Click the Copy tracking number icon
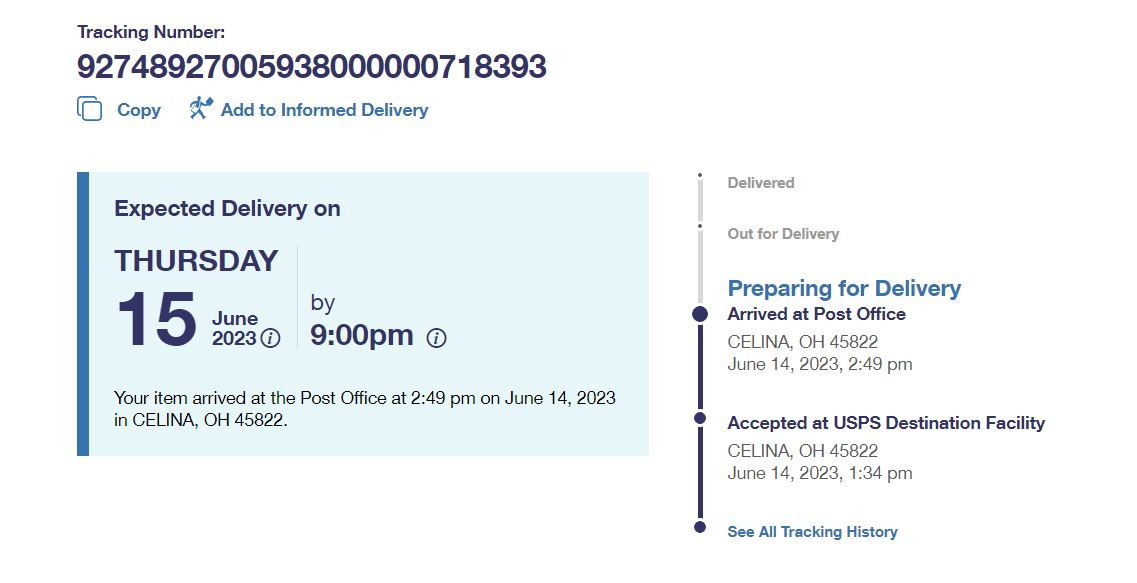Image resolution: width=1137 pixels, height=583 pixels. click(90, 109)
